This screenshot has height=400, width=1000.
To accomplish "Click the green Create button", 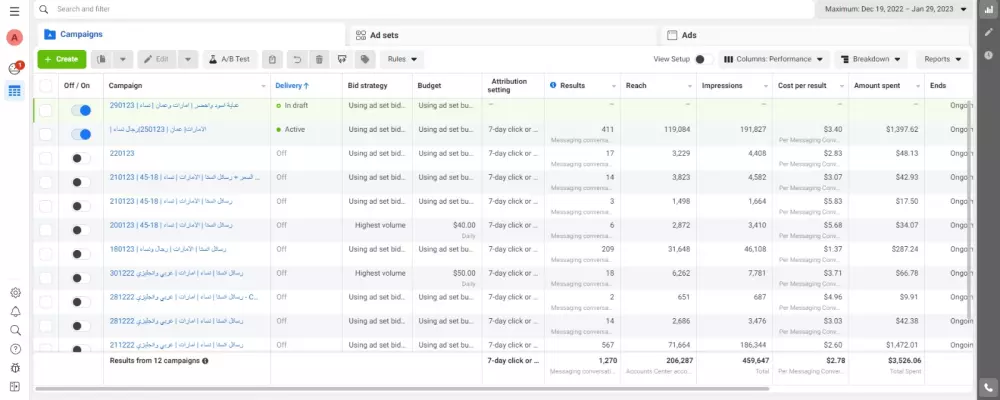I will click(61, 59).
